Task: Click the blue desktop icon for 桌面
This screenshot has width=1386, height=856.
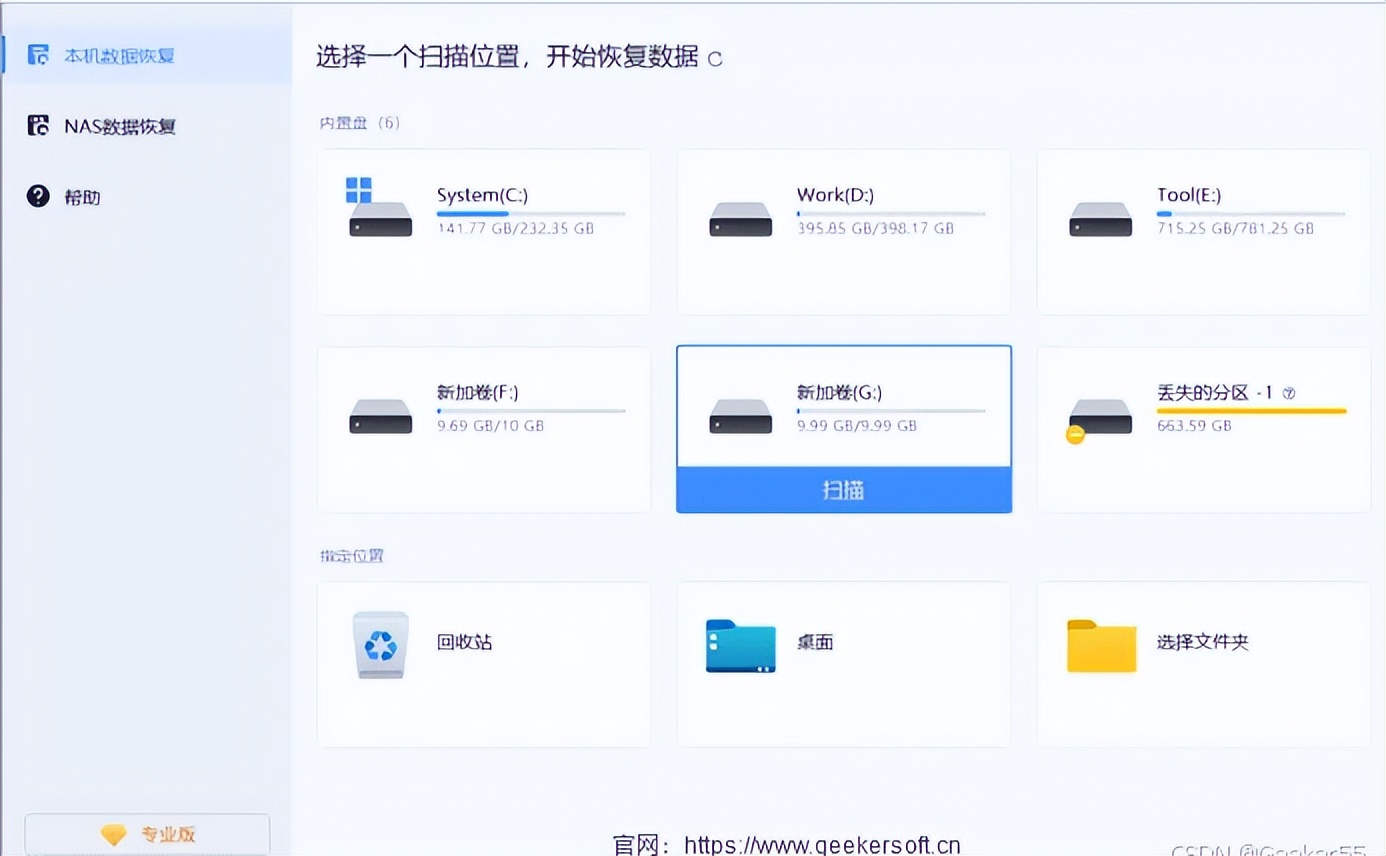Action: (740, 643)
